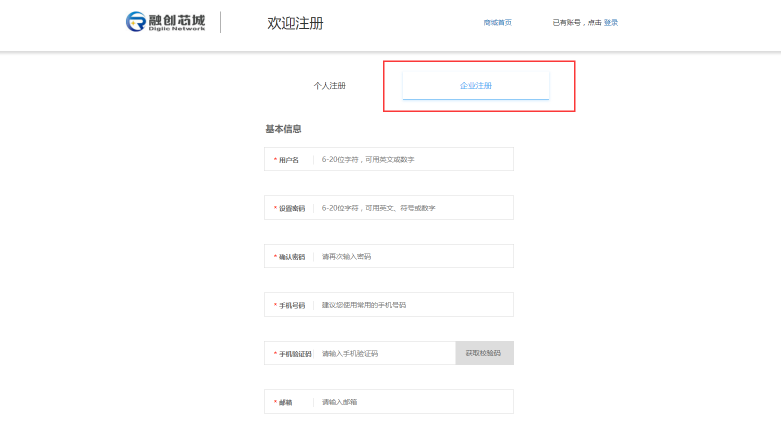Click the 设置密码 field label
781x424 pixels.
point(291,208)
